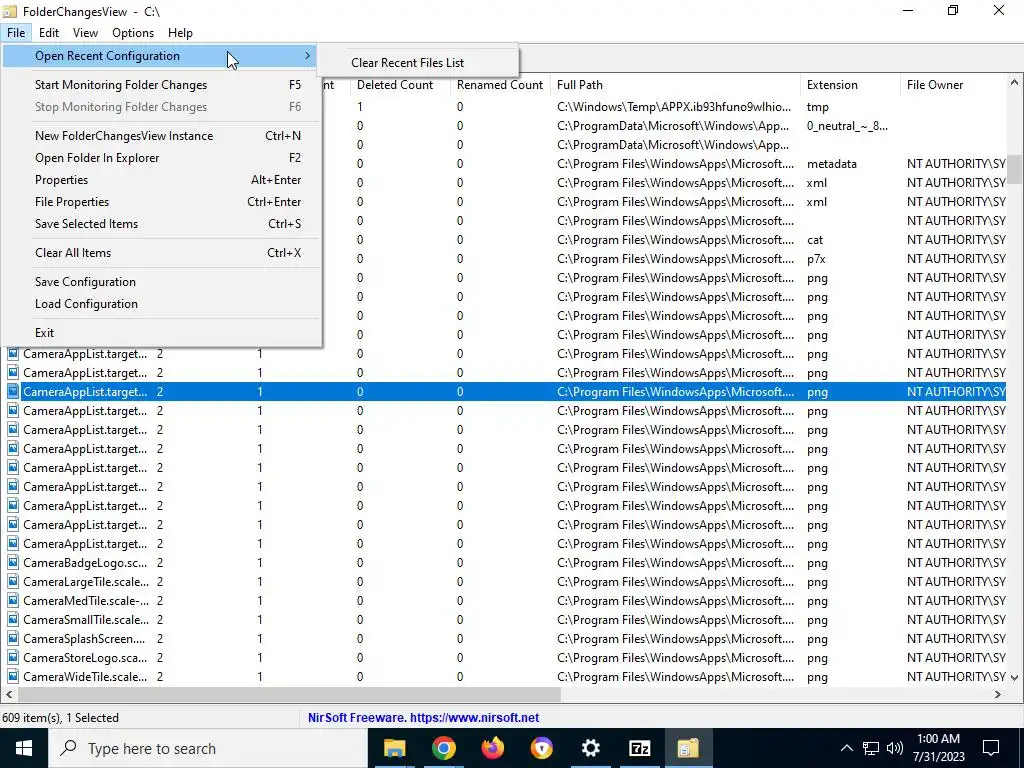Click the CameraSmallTile.scale... file icon
Image resolution: width=1024 pixels, height=768 pixels.
(12, 620)
